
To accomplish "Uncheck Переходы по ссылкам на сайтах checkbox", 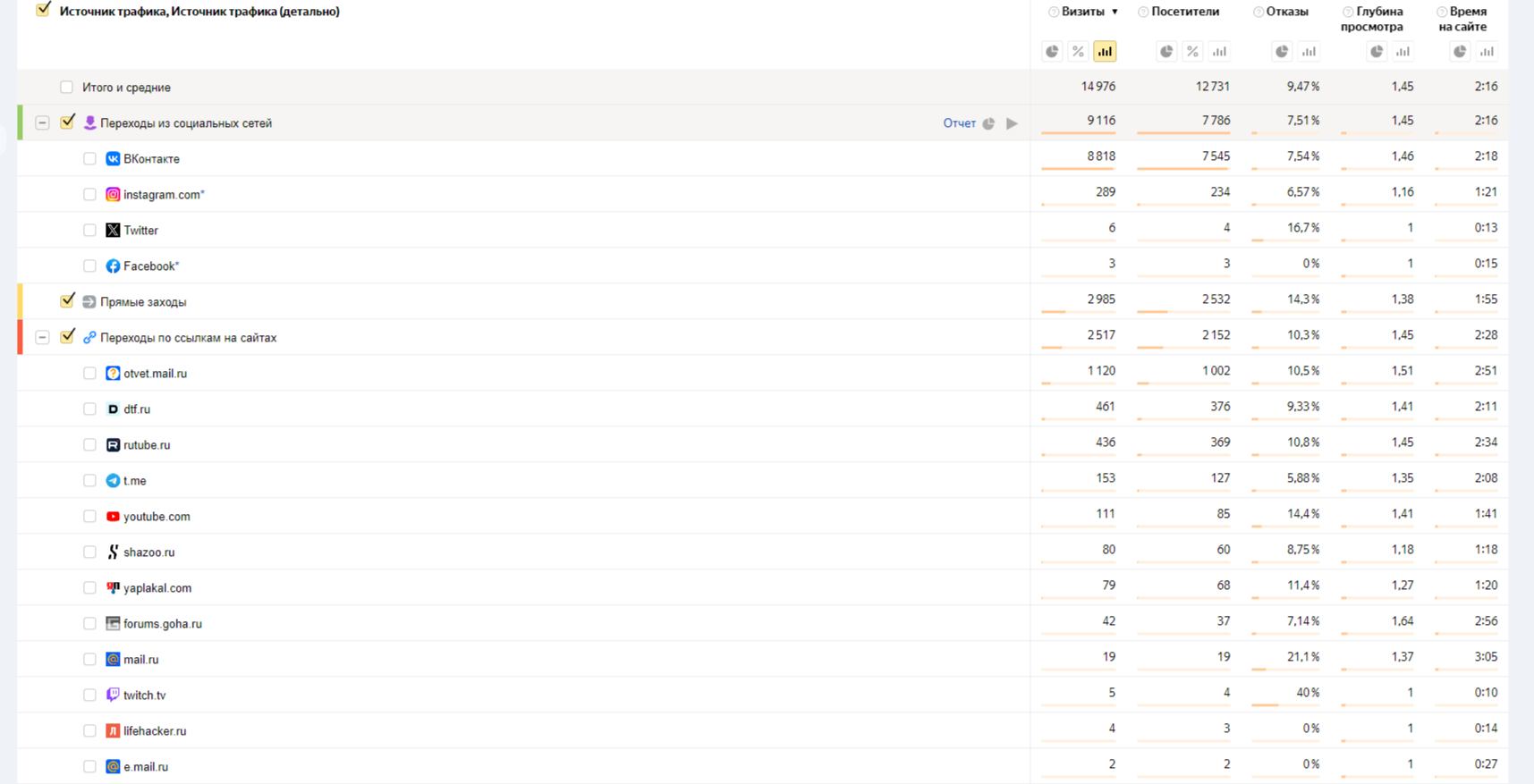I will click(x=67, y=336).
